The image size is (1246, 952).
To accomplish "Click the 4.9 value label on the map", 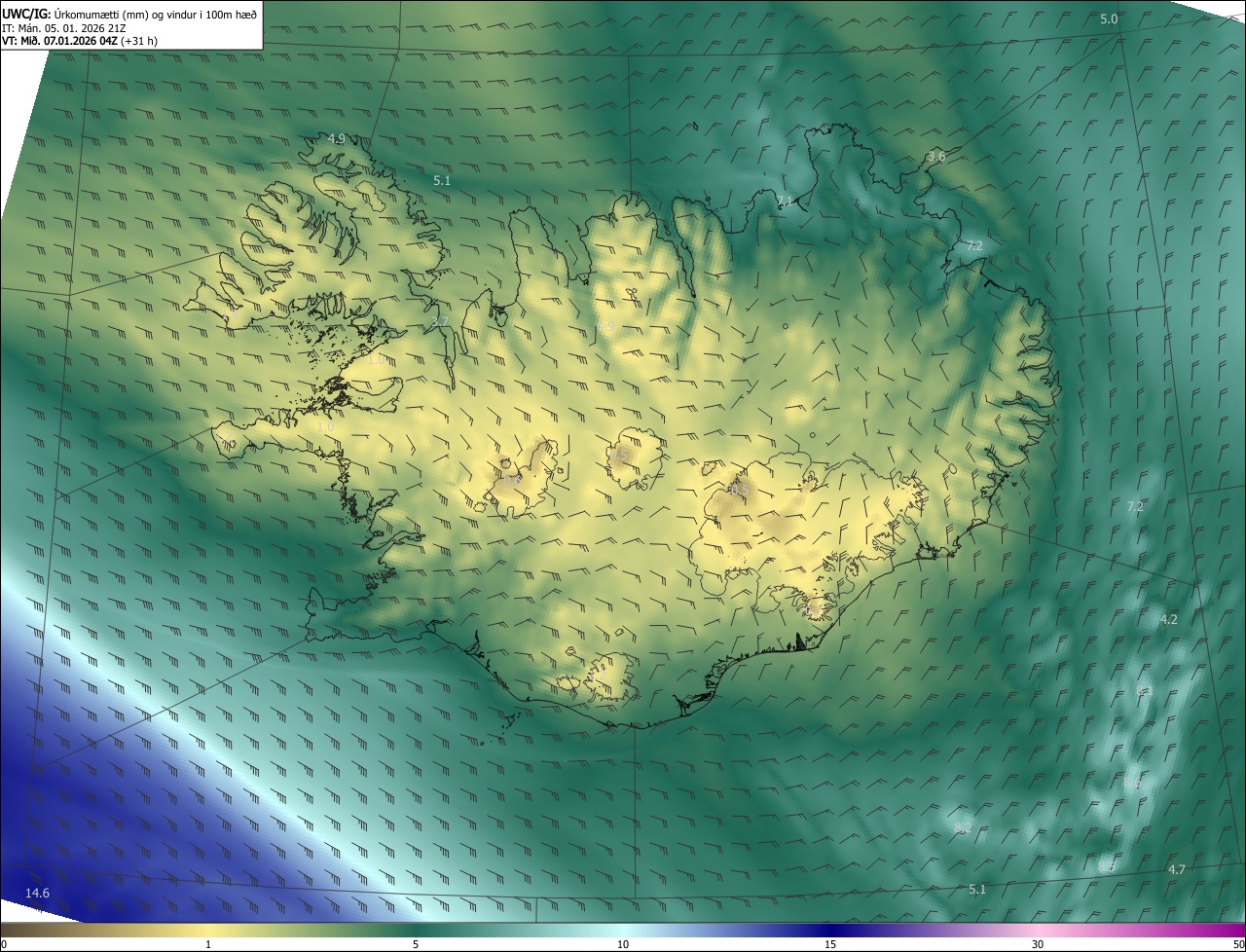I will pyautogui.click(x=336, y=138).
